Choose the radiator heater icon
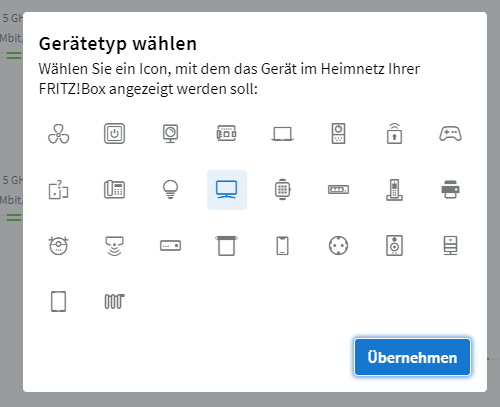The height and width of the screenshot is (407, 500). [114, 301]
